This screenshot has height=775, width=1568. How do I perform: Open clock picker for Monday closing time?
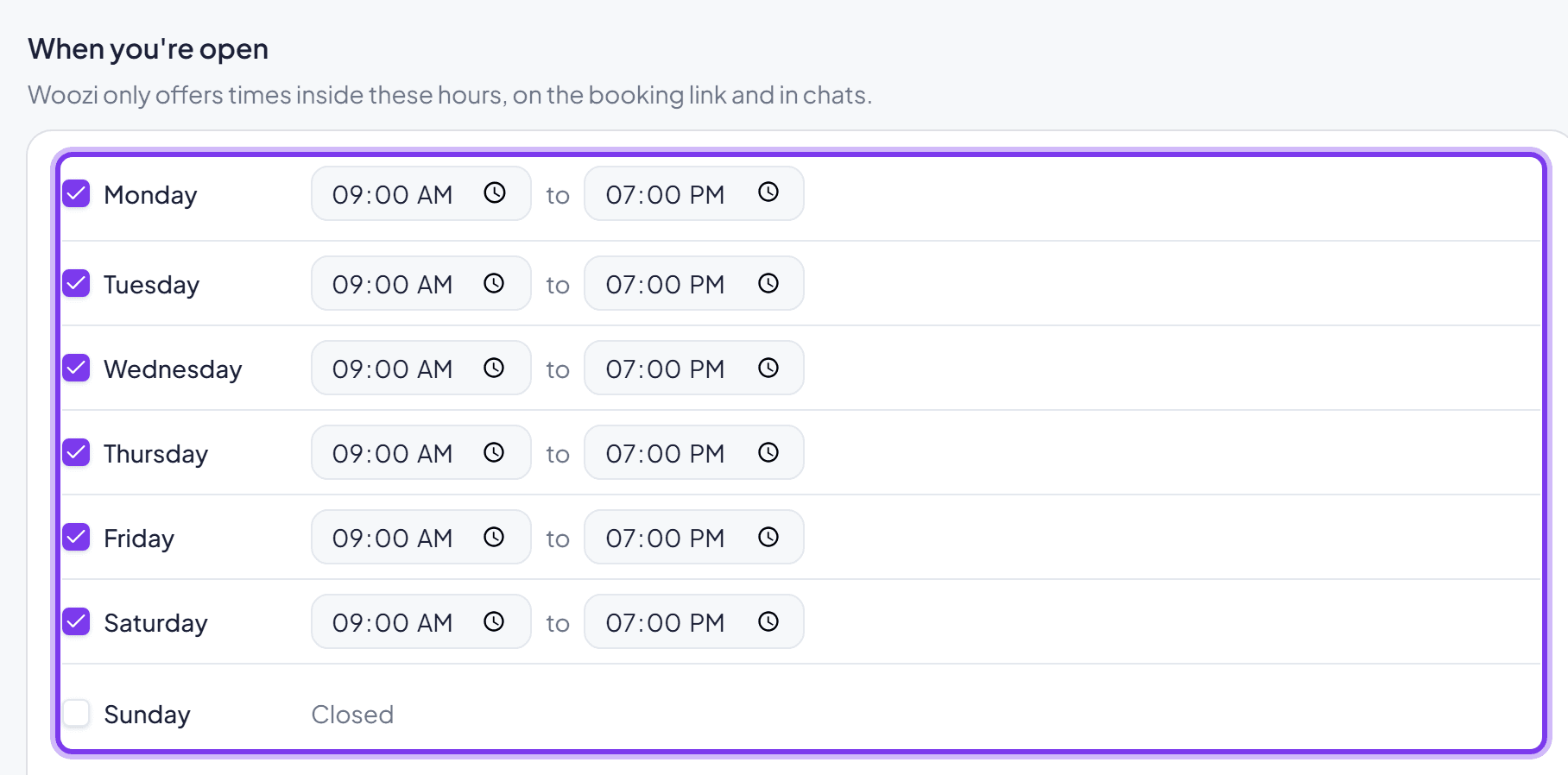(768, 192)
